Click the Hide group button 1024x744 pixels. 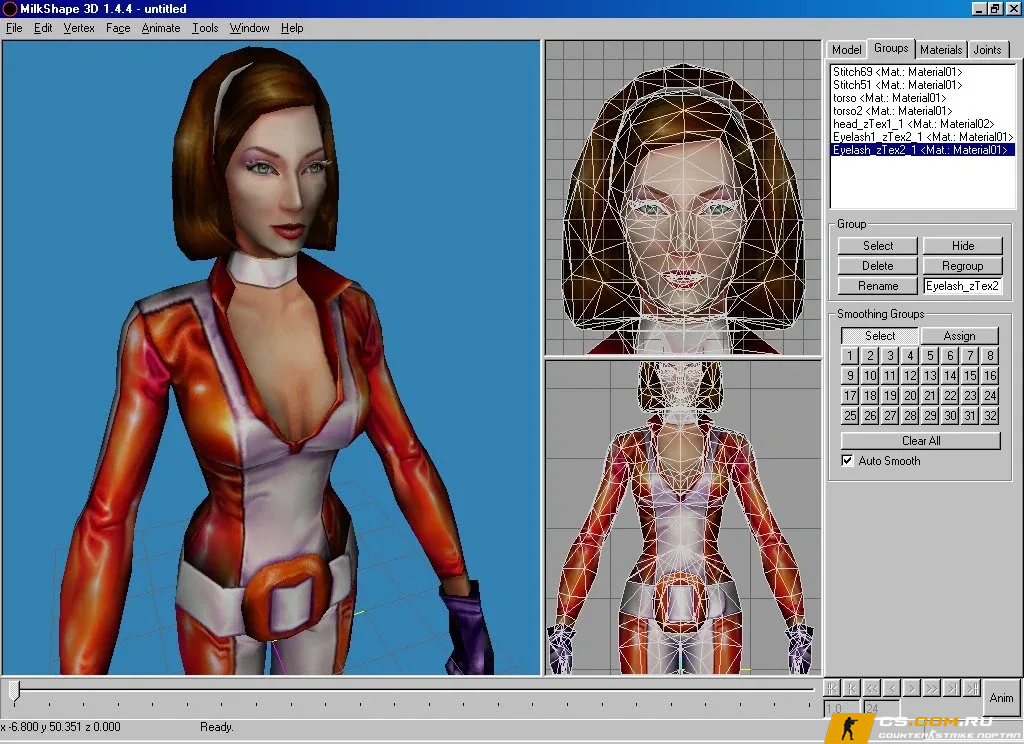963,246
